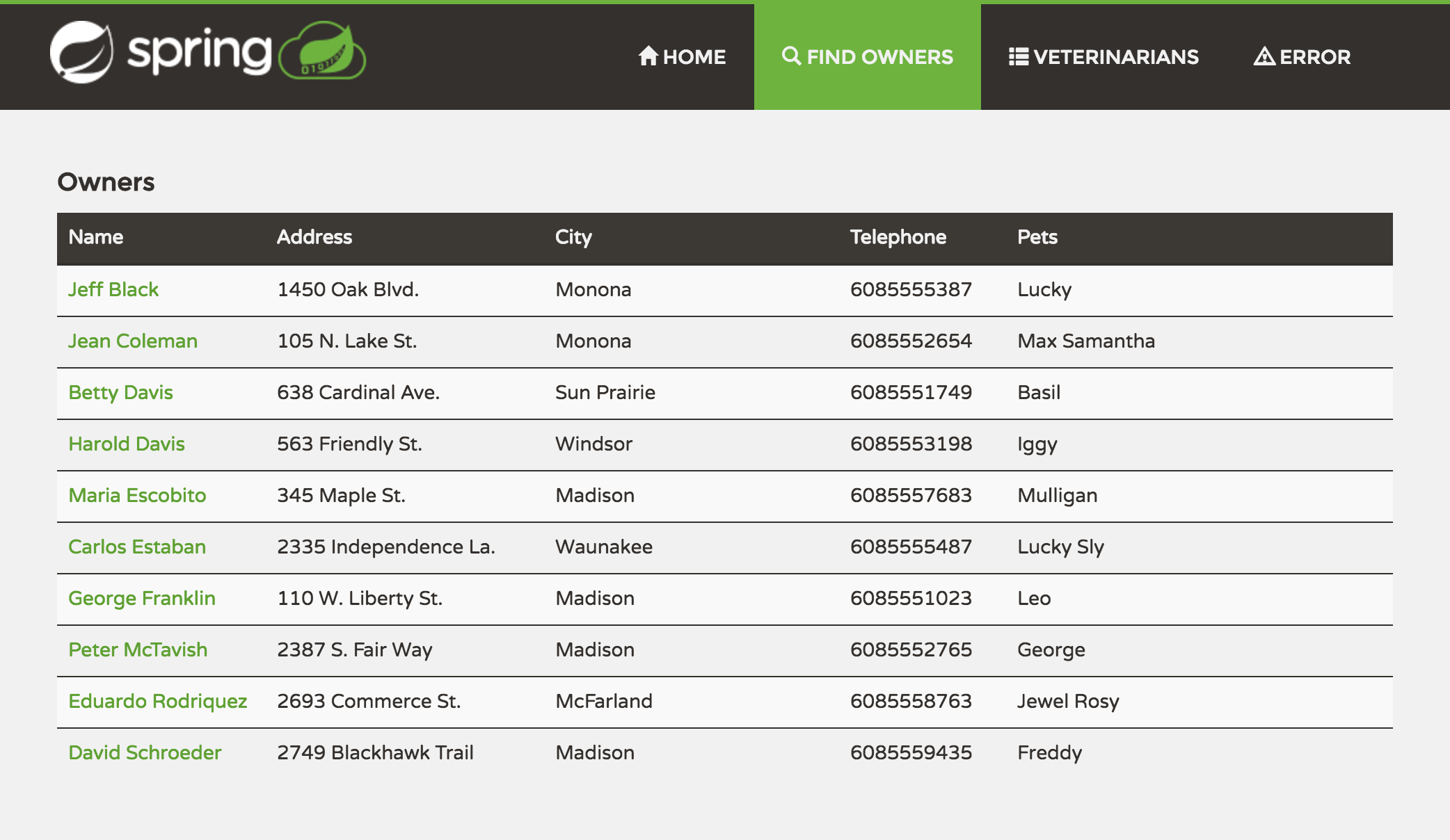The height and width of the screenshot is (840, 1450).
Task: Click the house icon next to Home
Action: [x=648, y=56]
